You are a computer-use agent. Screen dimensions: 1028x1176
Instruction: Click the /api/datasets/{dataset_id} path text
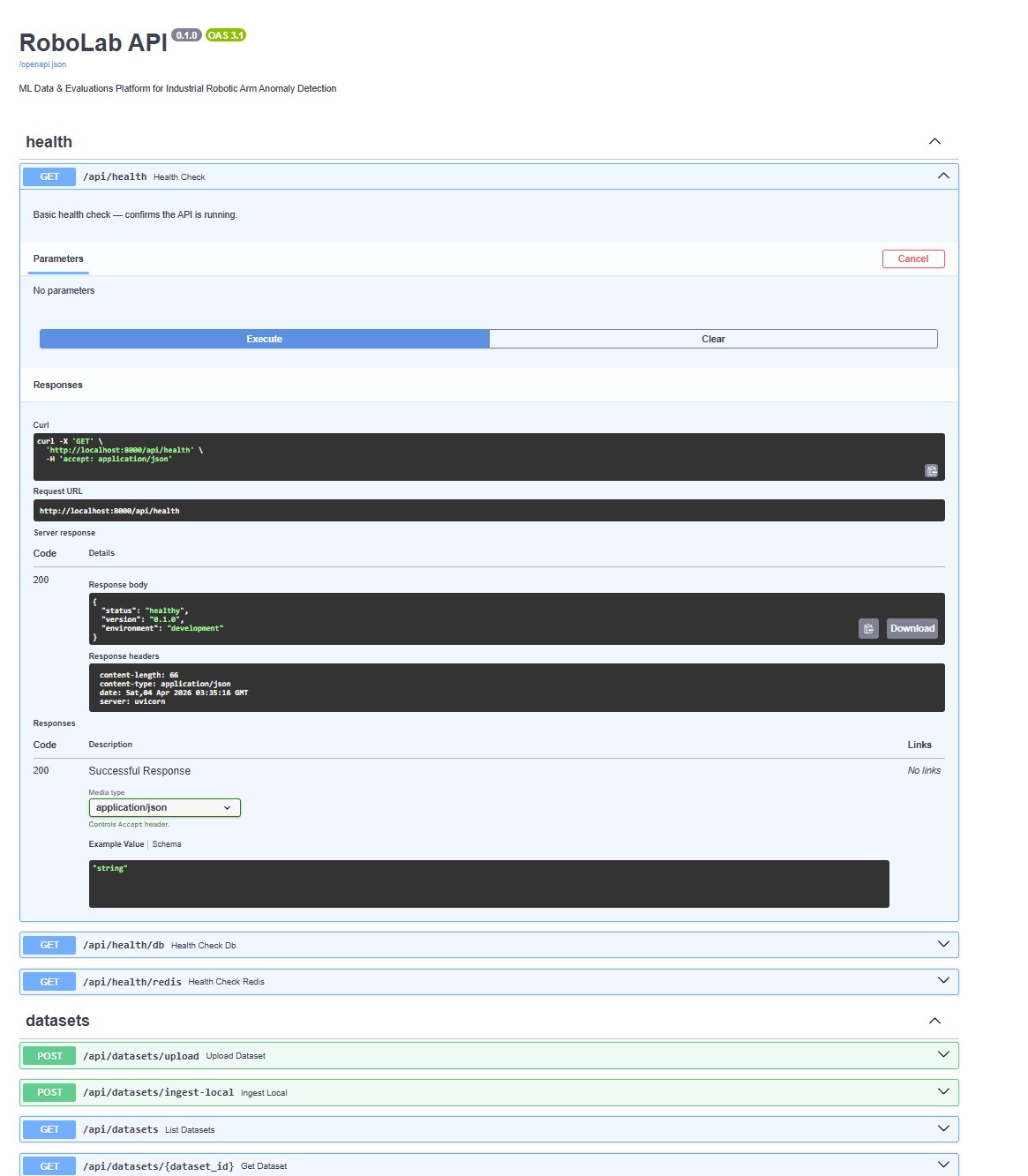click(159, 1166)
